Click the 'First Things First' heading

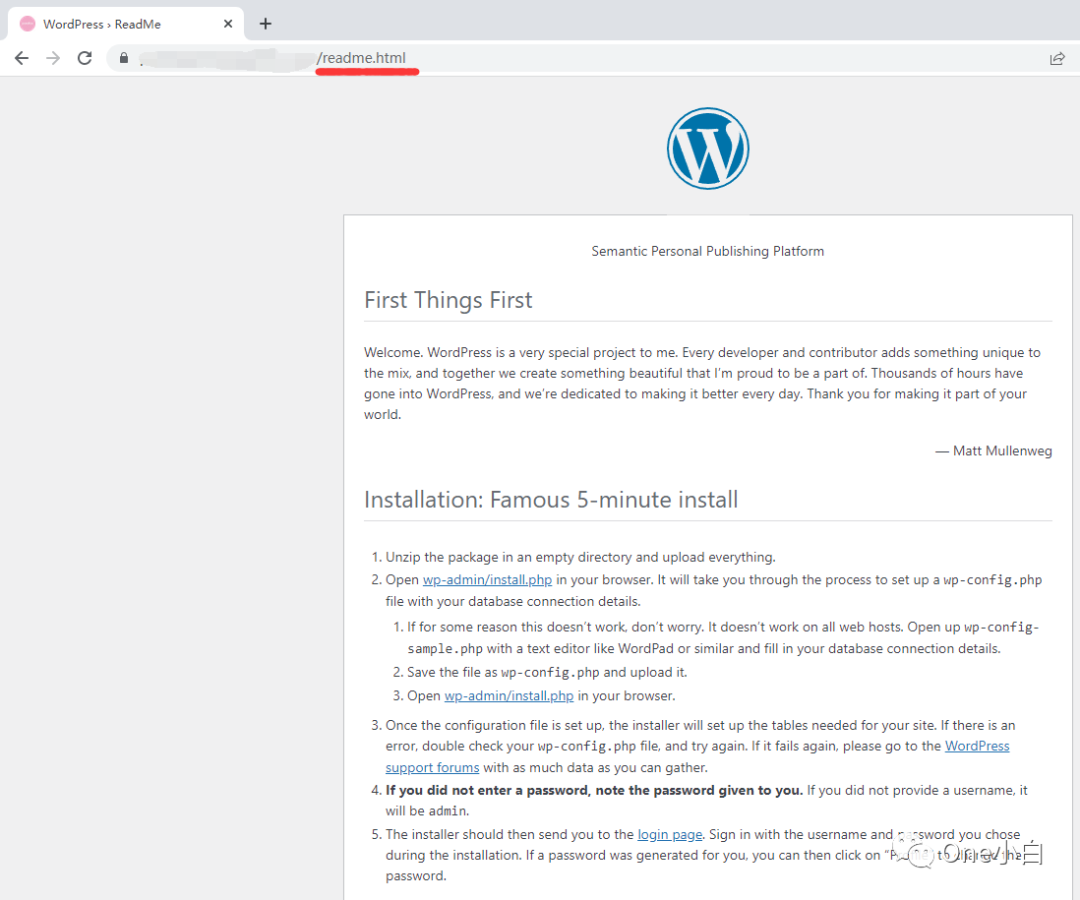[x=448, y=300]
